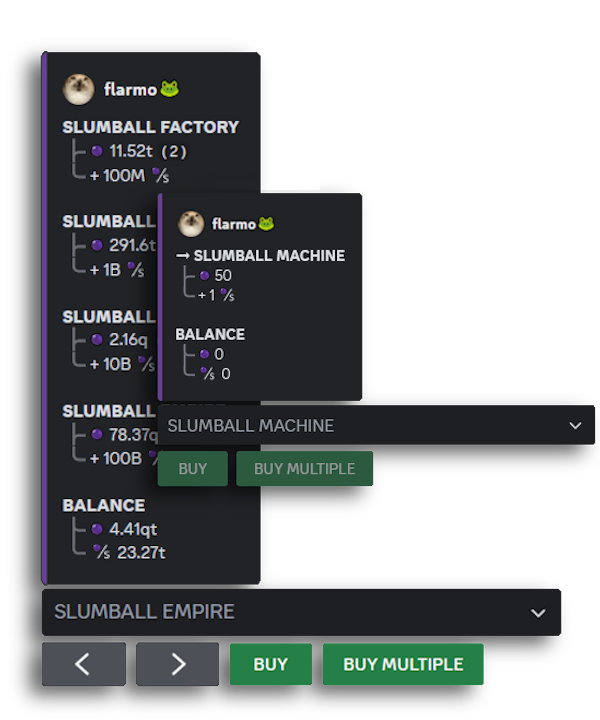This screenshot has height=720, width=600.
Task: Click the SLUMBALL MACHINE heading with arrow
Action: coord(260,255)
